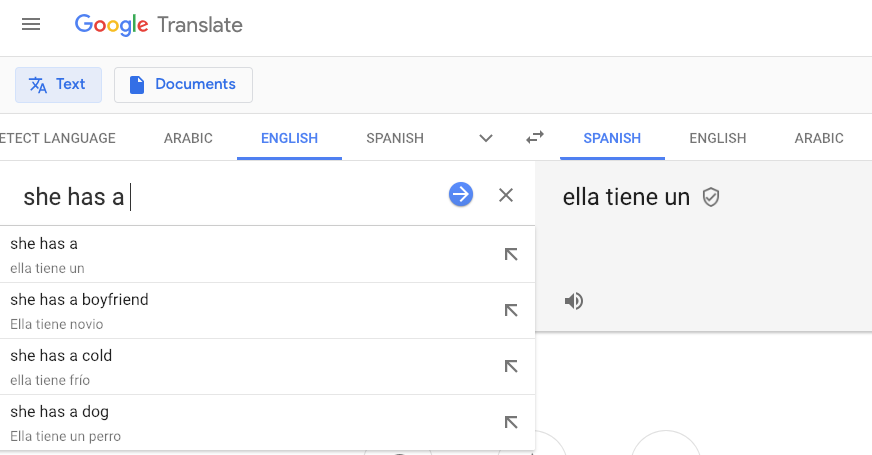Viewport: 872px width, 455px height.
Task: Choose English as target language
Action: pyautogui.click(x=717, y=138)
